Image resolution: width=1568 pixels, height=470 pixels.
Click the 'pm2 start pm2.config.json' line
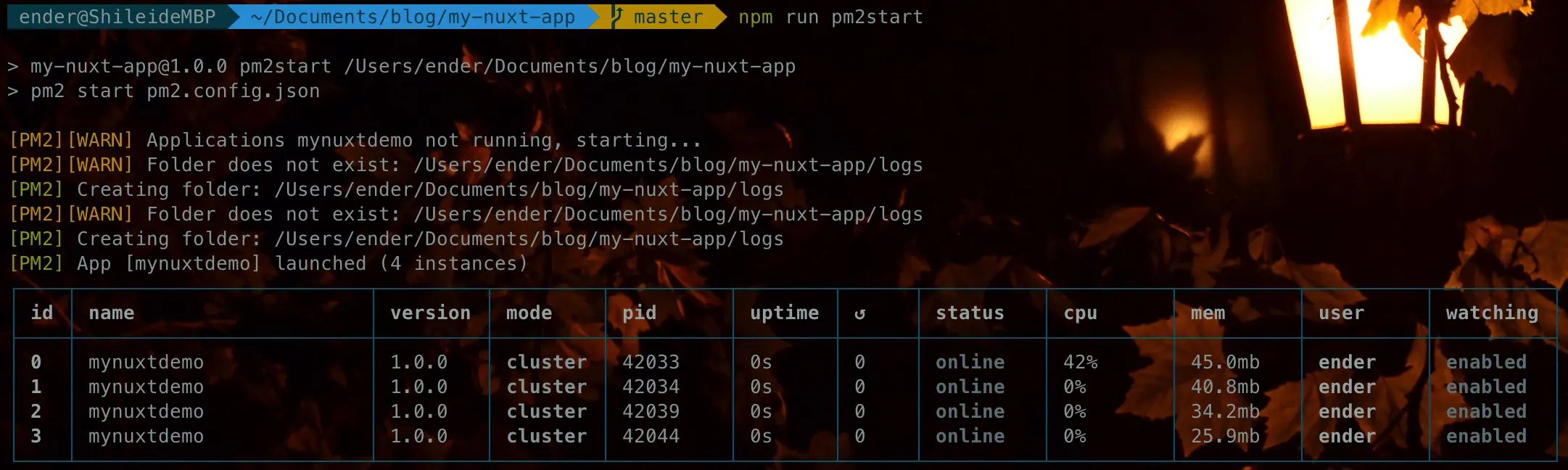pyautogui.click(x=163, y=91)
